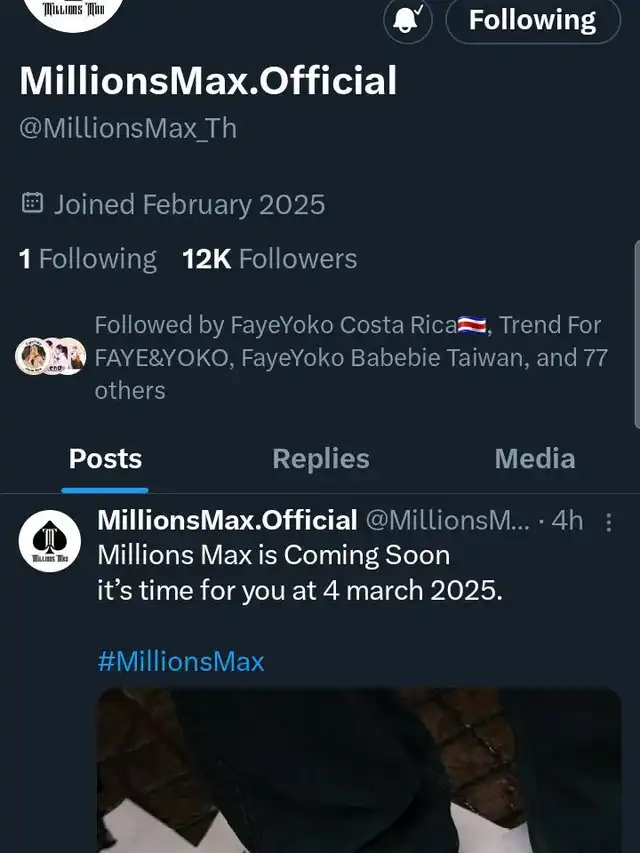The image size is (640, 853).
Task: Open the profile picture at top
Action: (x=72, y=12)
